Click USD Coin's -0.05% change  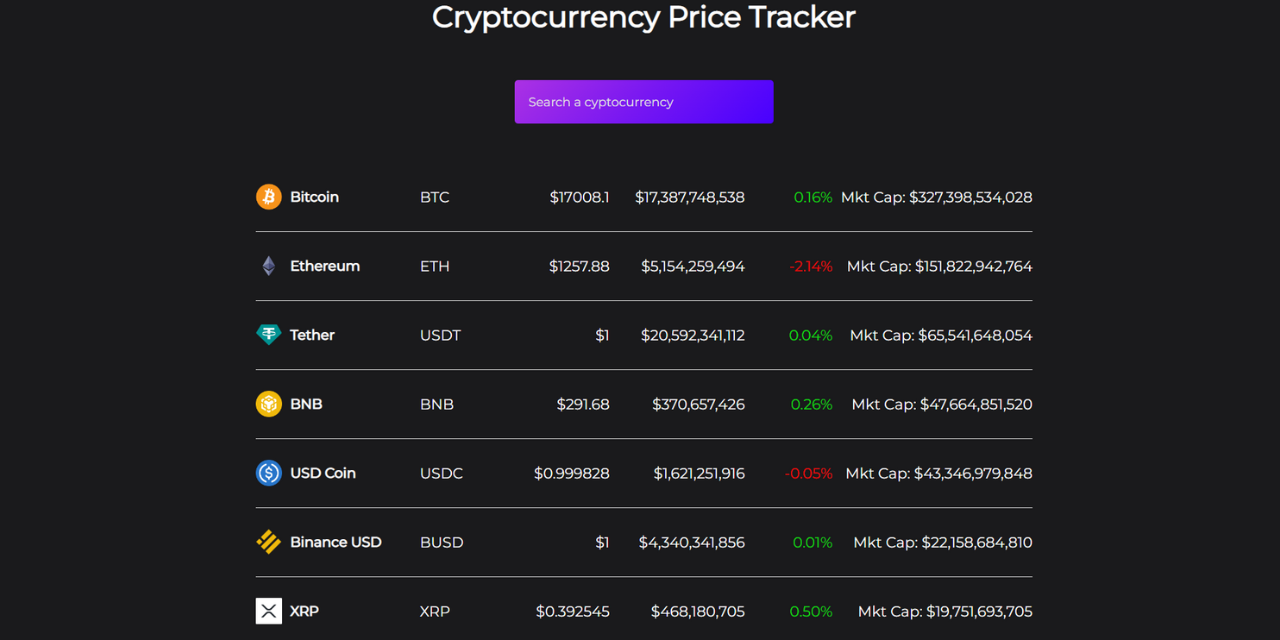point(808,473)
